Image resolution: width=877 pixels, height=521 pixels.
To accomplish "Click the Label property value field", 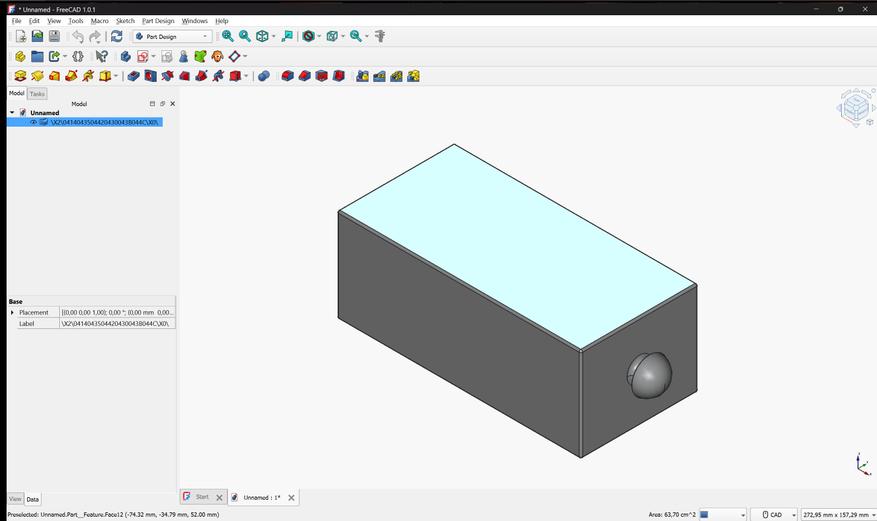I will [117, 324].
